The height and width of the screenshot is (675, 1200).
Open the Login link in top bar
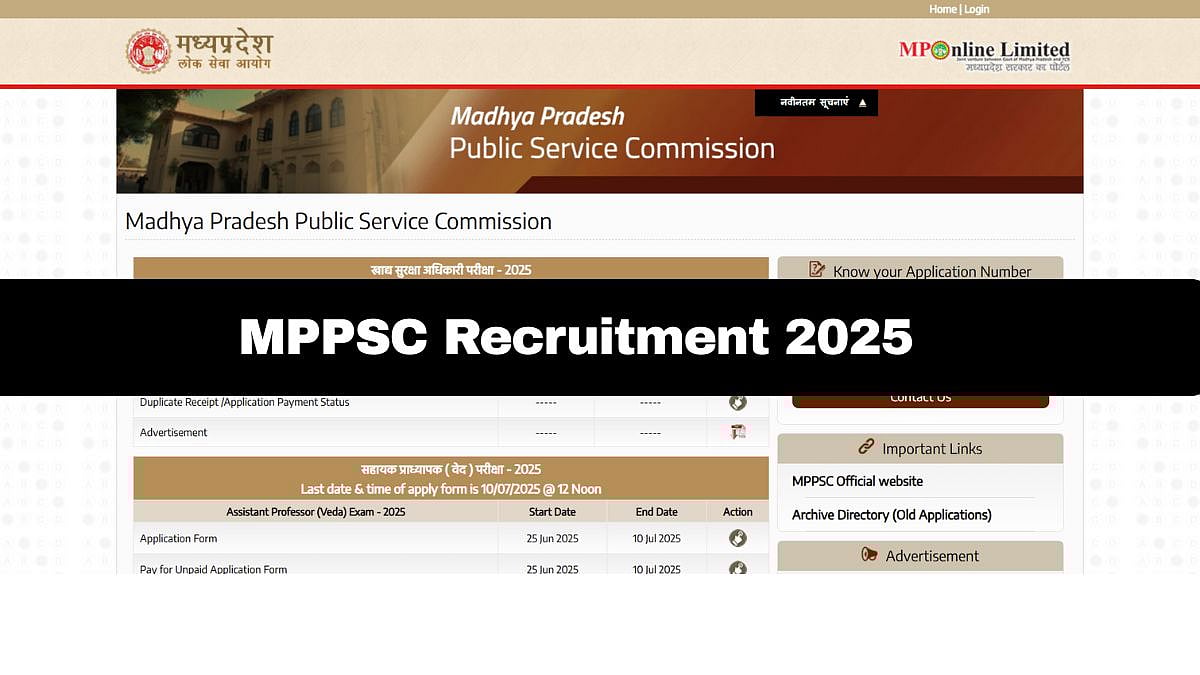pos(977,9)
